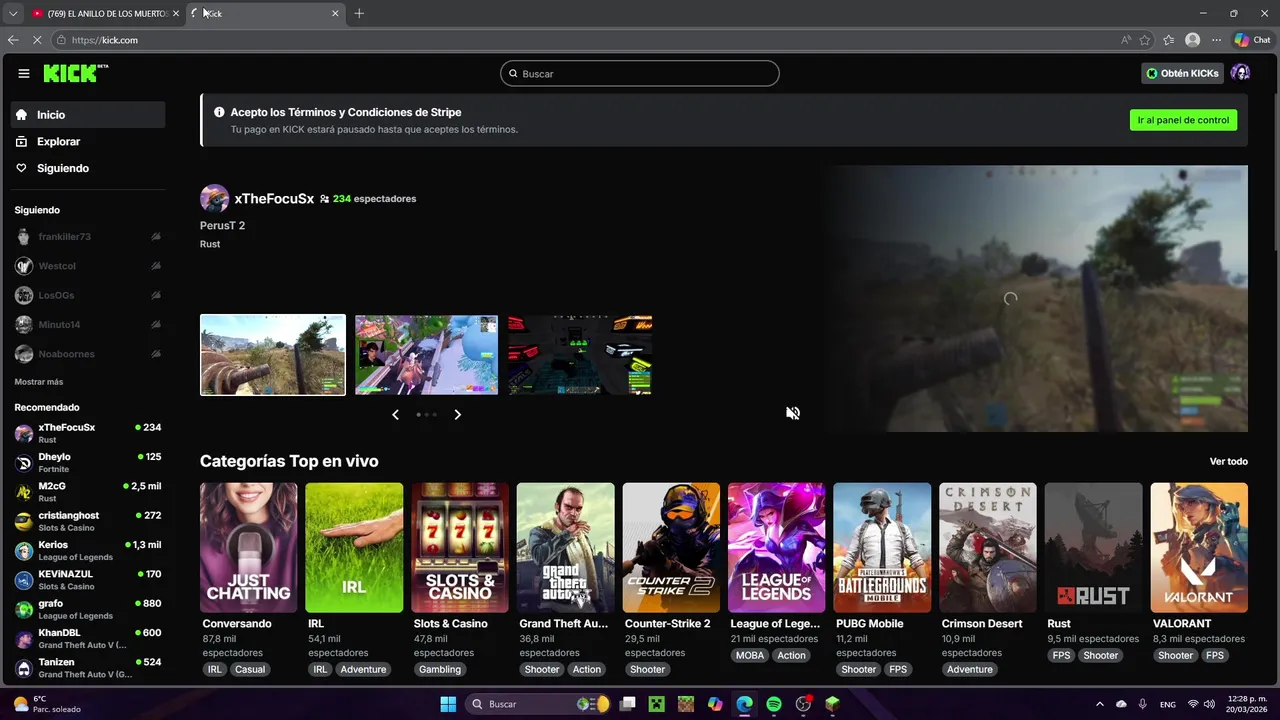
Task: Open the Conversando category card
Action: pos(249,548)
